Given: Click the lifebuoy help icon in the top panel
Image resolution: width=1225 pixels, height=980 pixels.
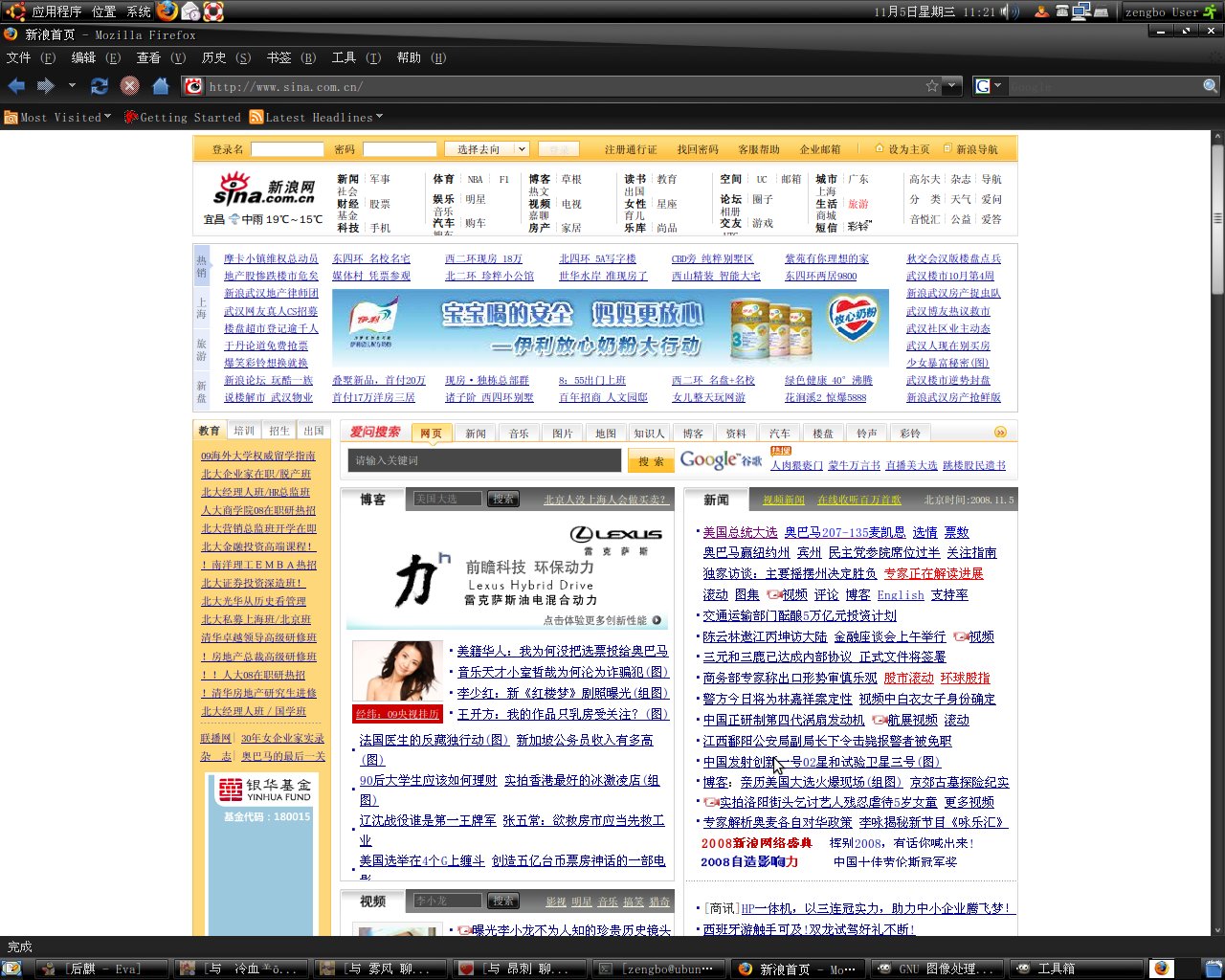Looking at the screenshot, I should click(213, 11).
